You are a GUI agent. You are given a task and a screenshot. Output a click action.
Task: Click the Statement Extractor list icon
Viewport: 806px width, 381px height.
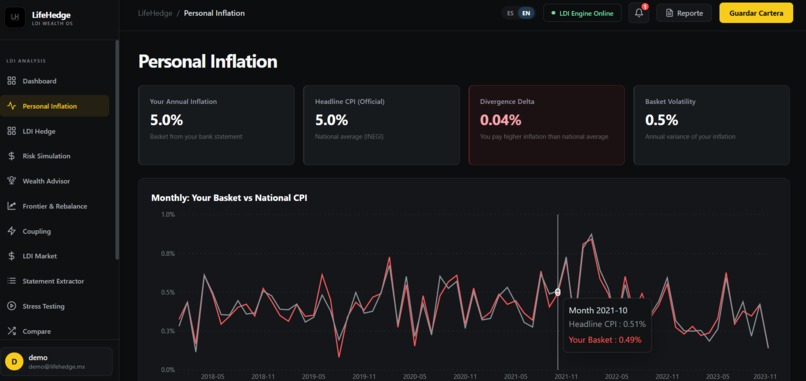(x=11, y=281)
